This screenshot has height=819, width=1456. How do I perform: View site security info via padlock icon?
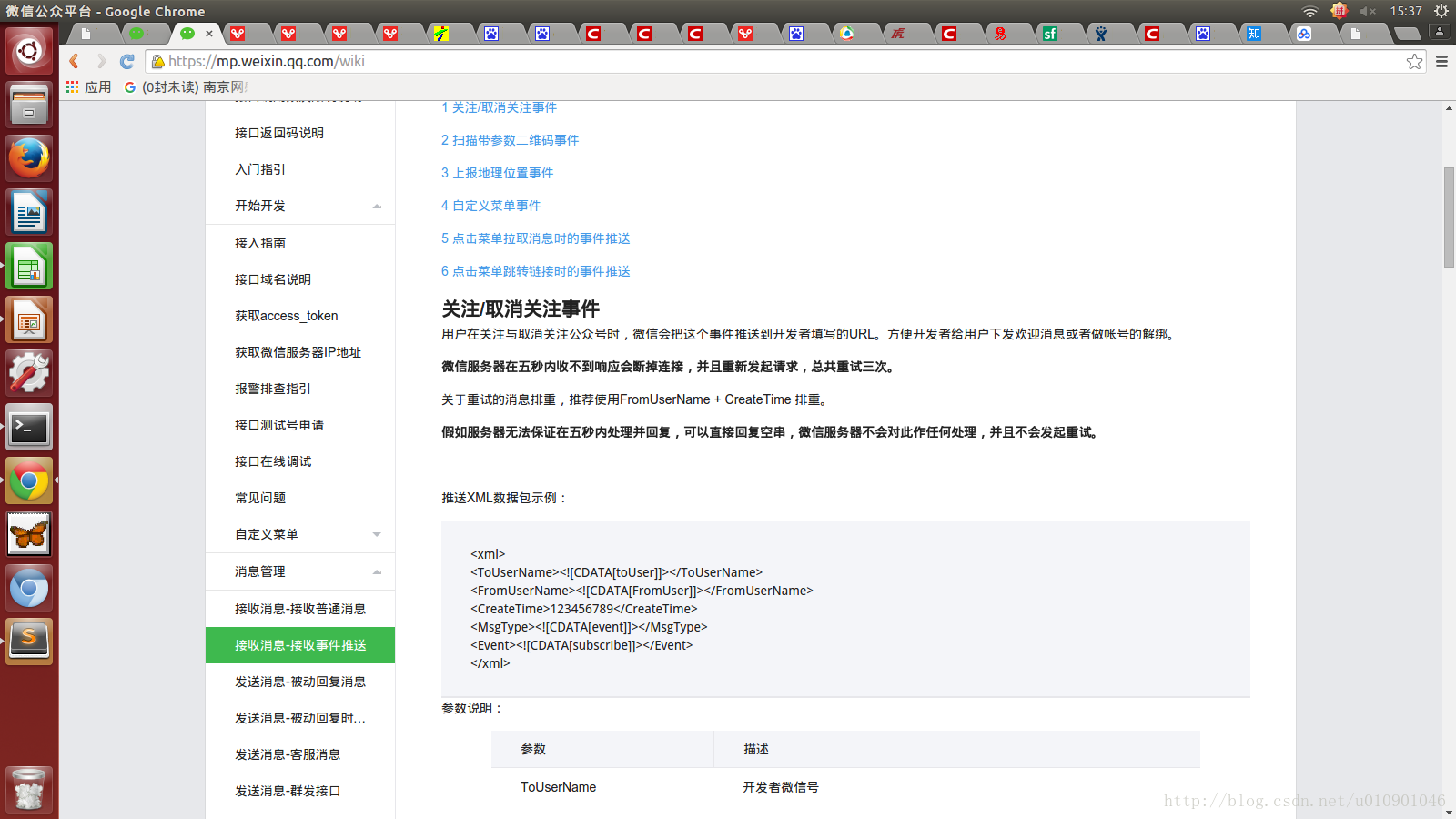pos(157,61)
